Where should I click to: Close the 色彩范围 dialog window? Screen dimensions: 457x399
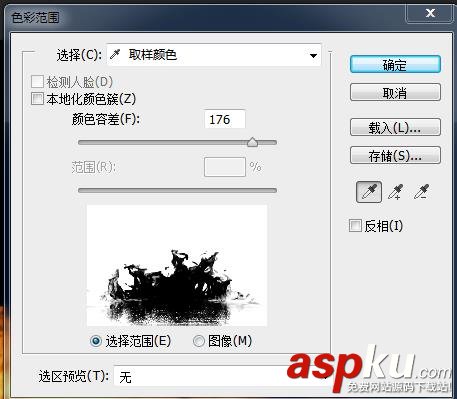(430, 13)
